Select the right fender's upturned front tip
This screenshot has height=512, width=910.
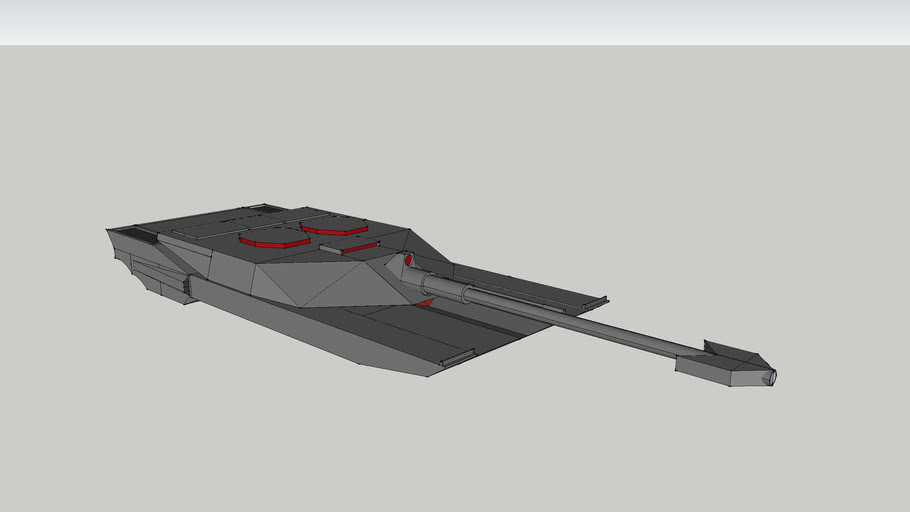coord(599,300)
